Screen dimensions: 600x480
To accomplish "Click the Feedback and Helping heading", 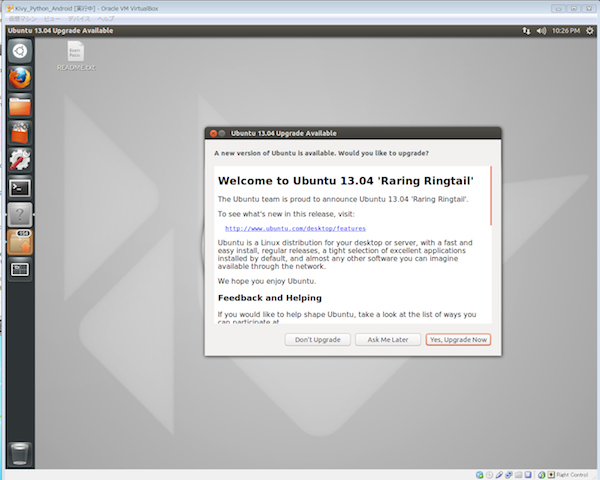I will click(270, 298).
